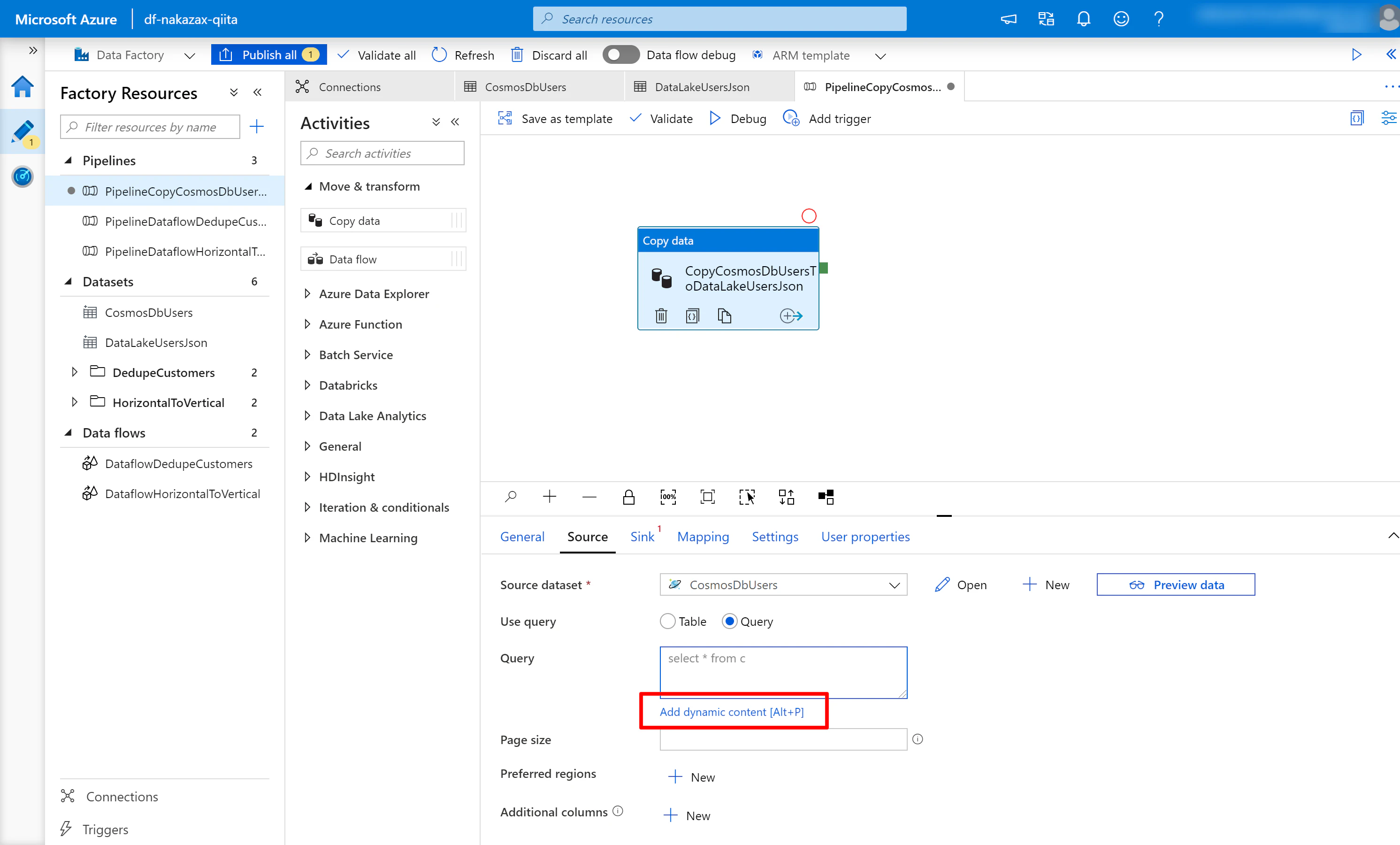Click Validate all in the toolbar

[x=377, y=55]
